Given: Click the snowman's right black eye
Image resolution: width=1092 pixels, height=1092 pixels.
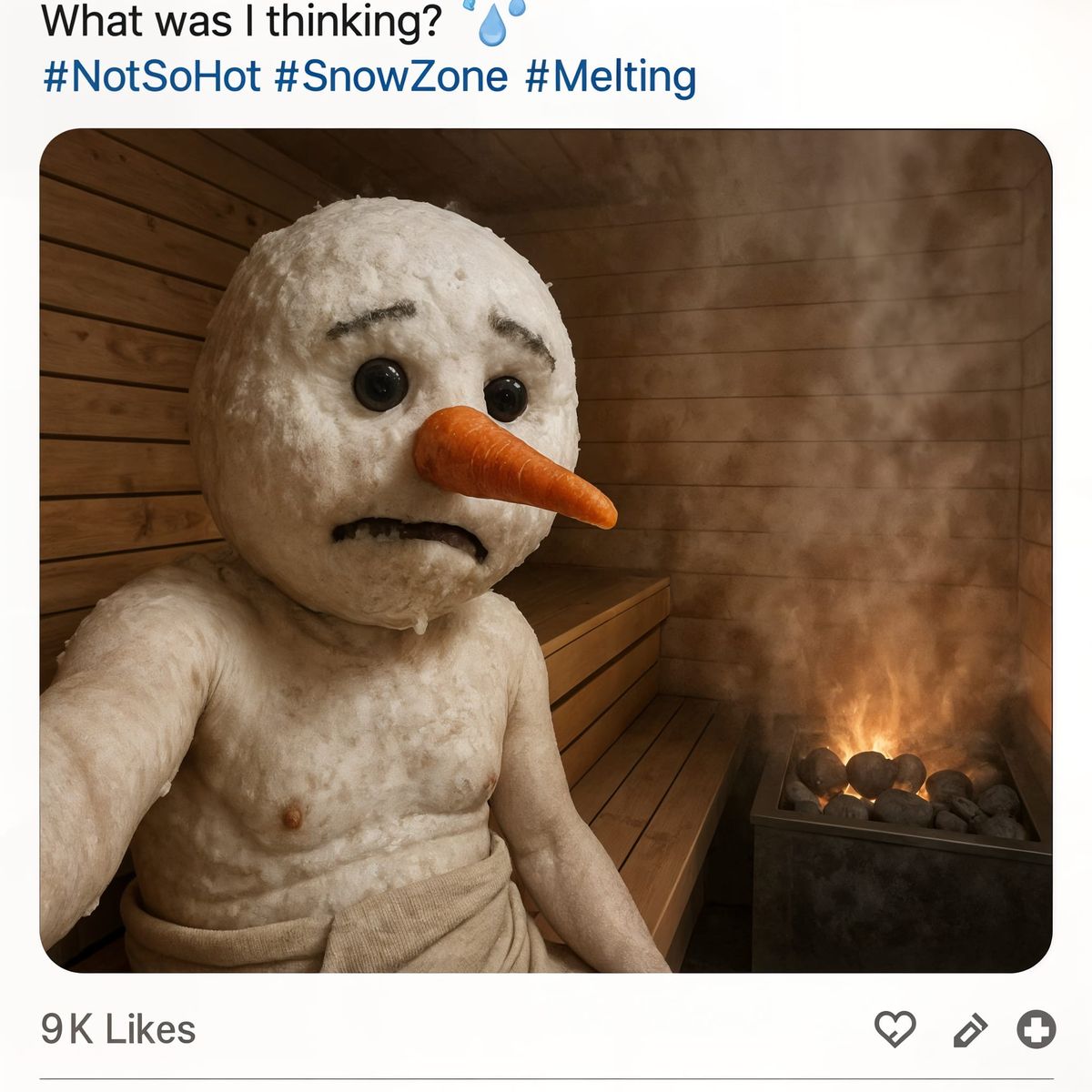Looking at the screenshot, I should coord(506,398).
